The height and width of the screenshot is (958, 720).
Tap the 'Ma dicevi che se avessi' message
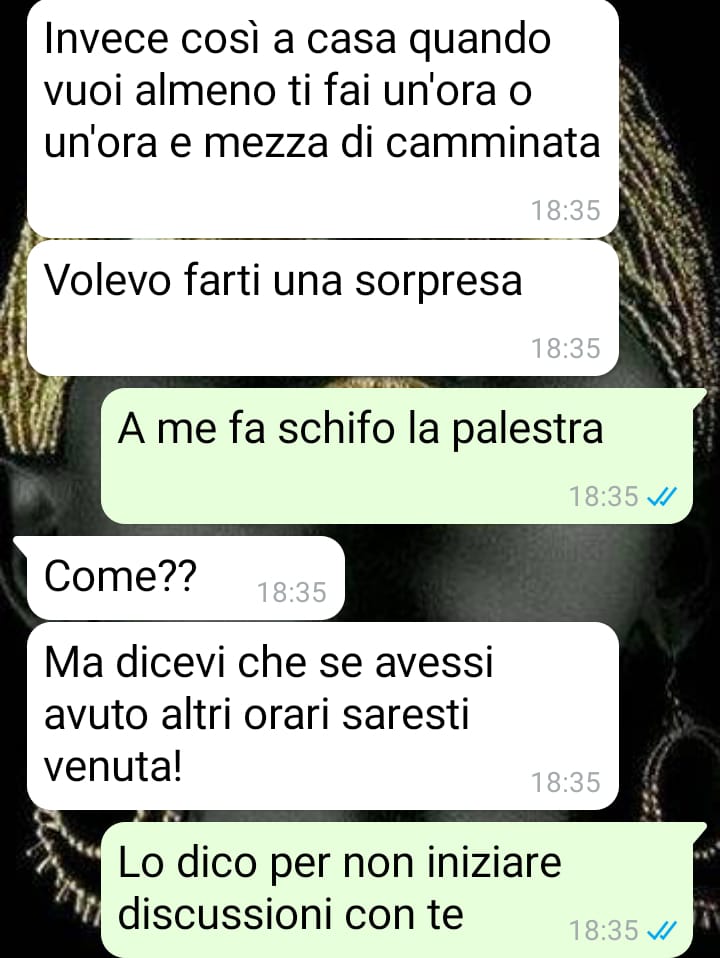pyautogui.click(x=323, y=716)
